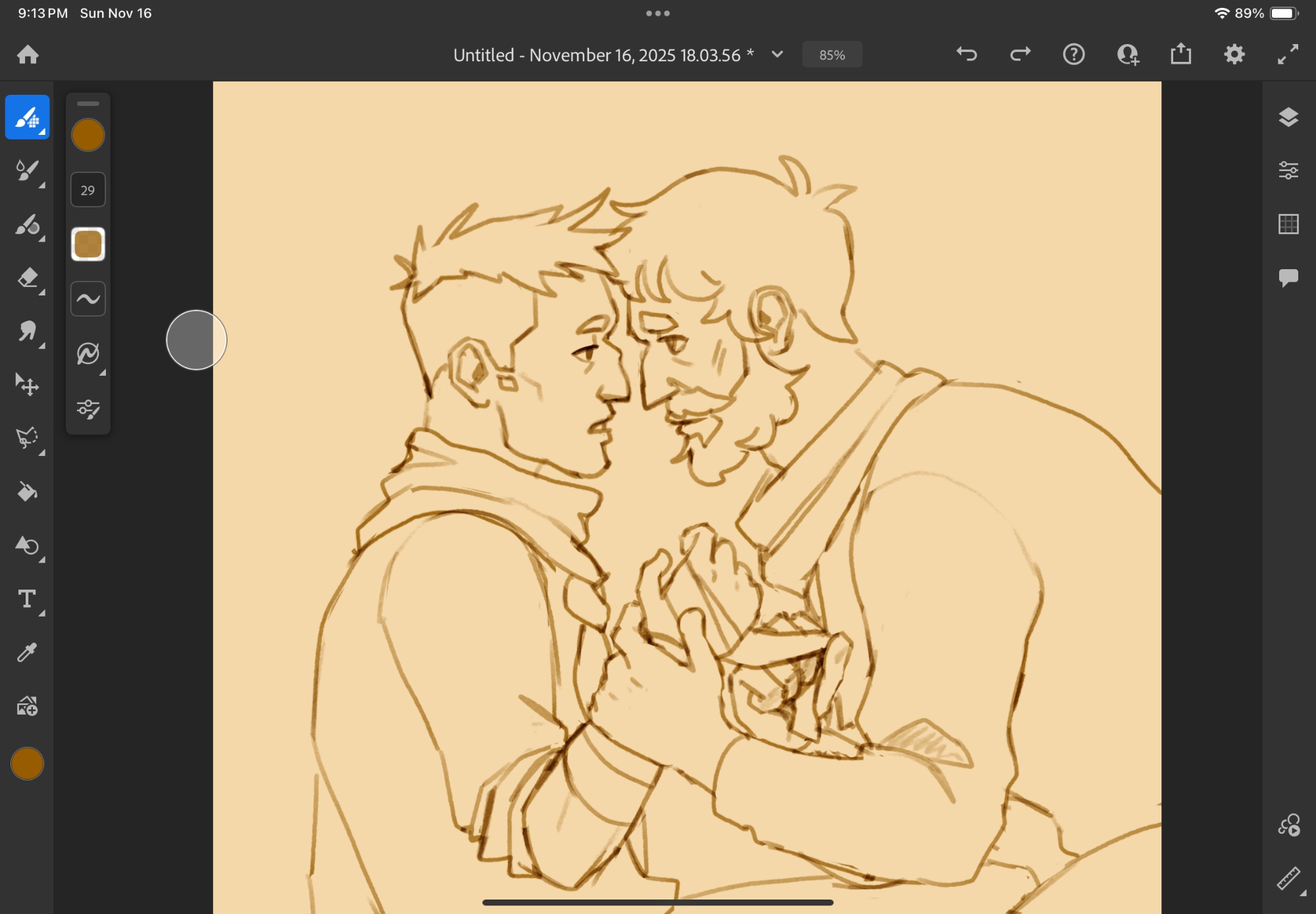Viewport: 1316px width, 914px height.
Task: Expand the document title dropdown arrow
Action: tap(777, 55)
